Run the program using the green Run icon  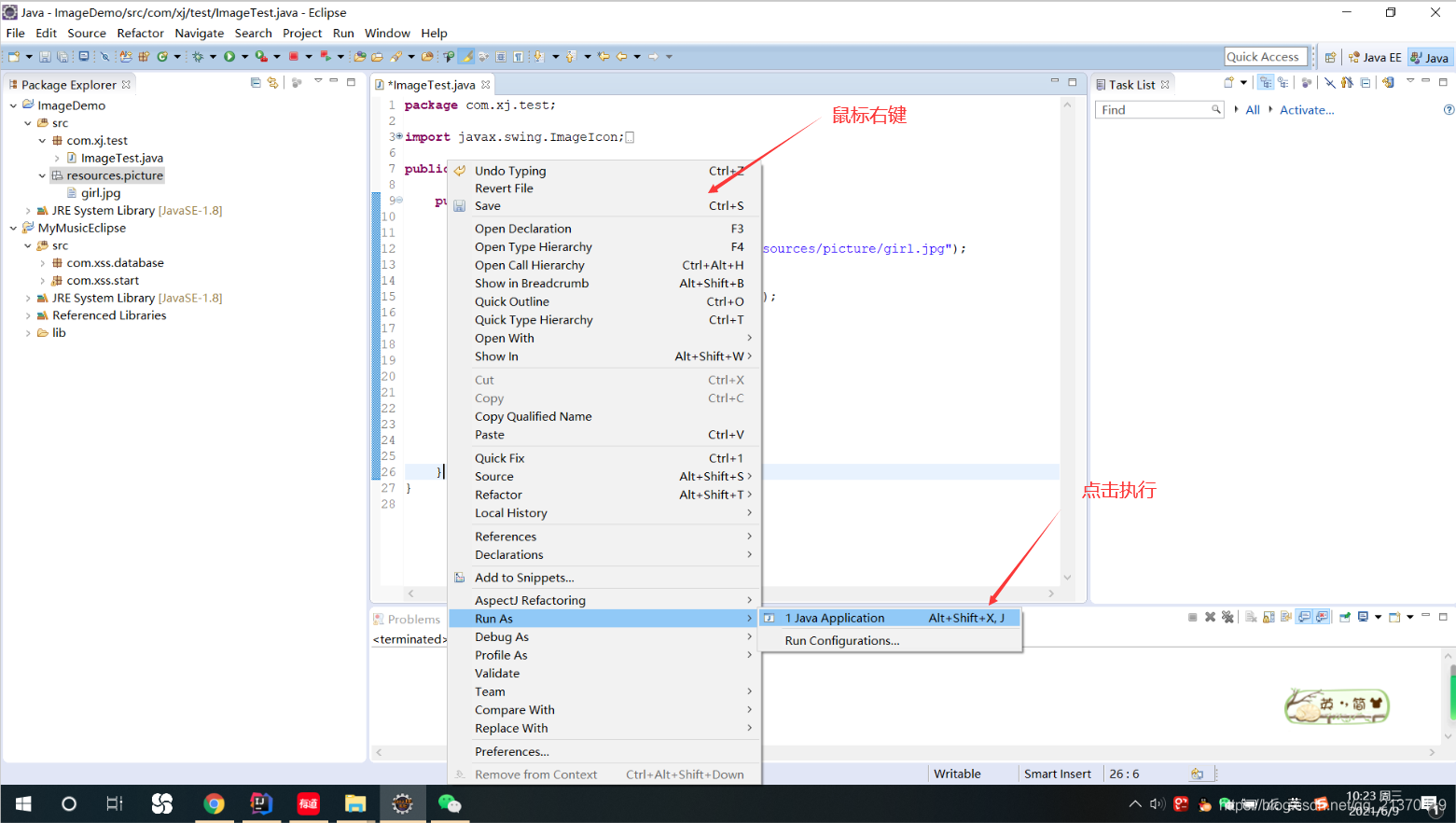[x=229, y=56]
